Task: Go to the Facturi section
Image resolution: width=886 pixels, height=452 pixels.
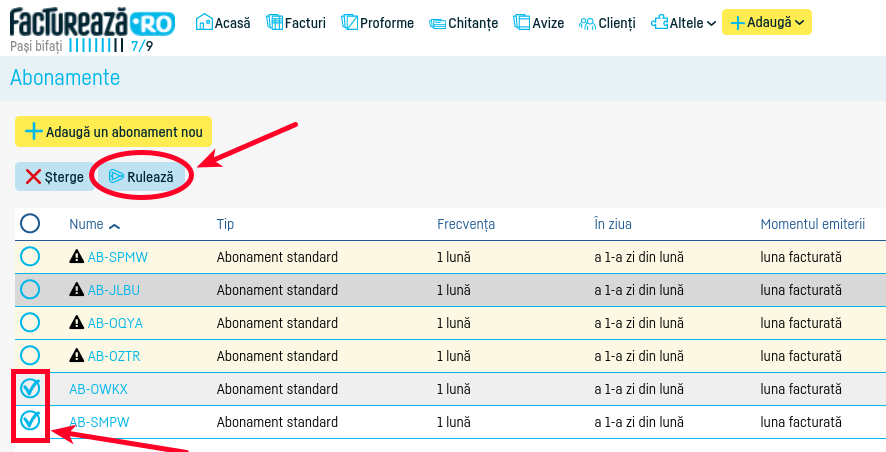Action: pyautogui.click(x=297, y=23)
